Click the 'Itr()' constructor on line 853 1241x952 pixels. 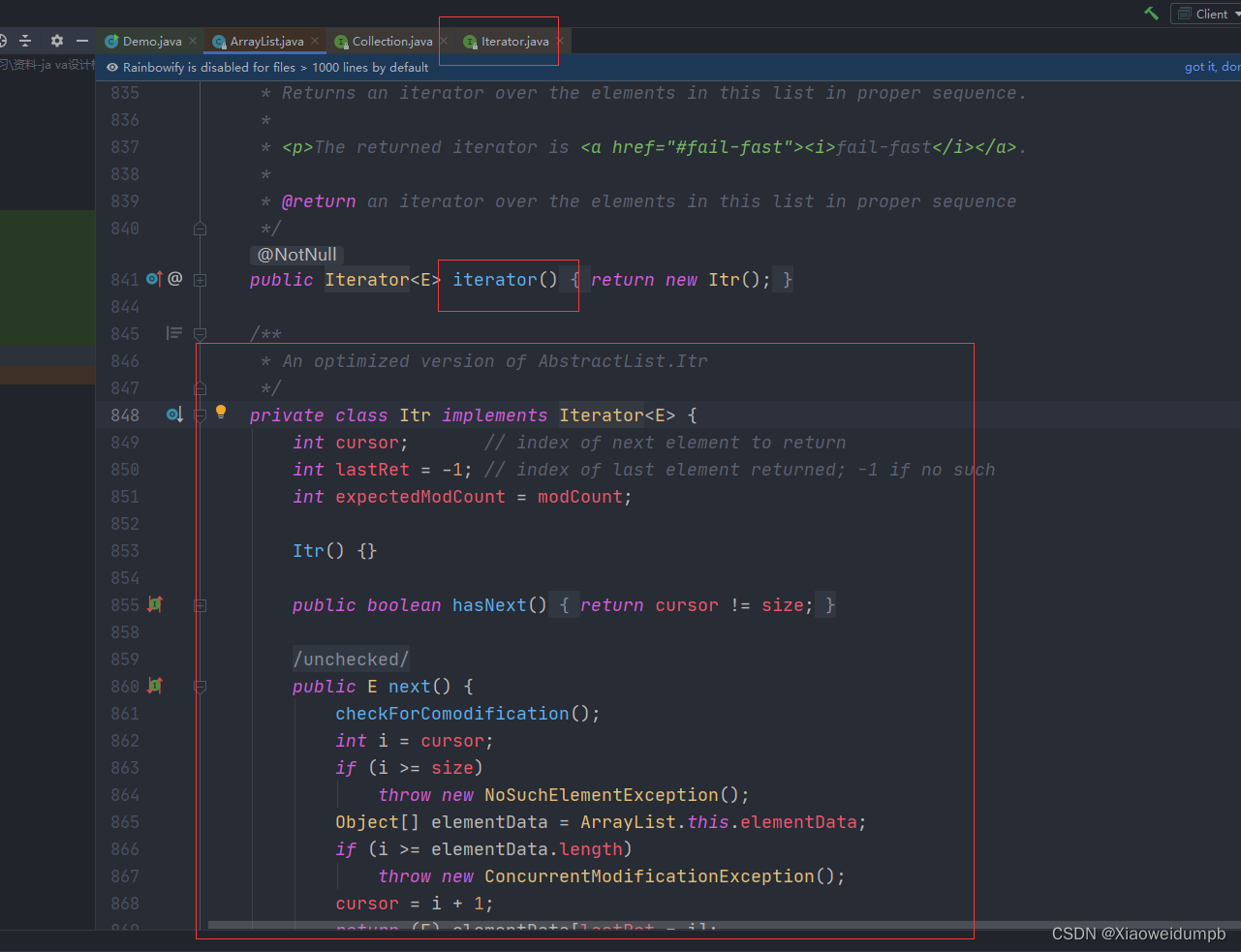coord(319,551)
